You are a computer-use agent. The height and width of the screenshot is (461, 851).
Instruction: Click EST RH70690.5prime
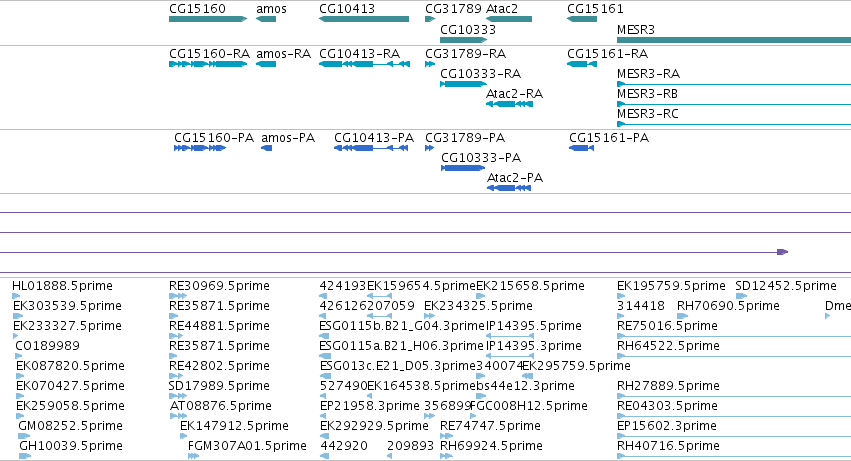coord(728,306)
